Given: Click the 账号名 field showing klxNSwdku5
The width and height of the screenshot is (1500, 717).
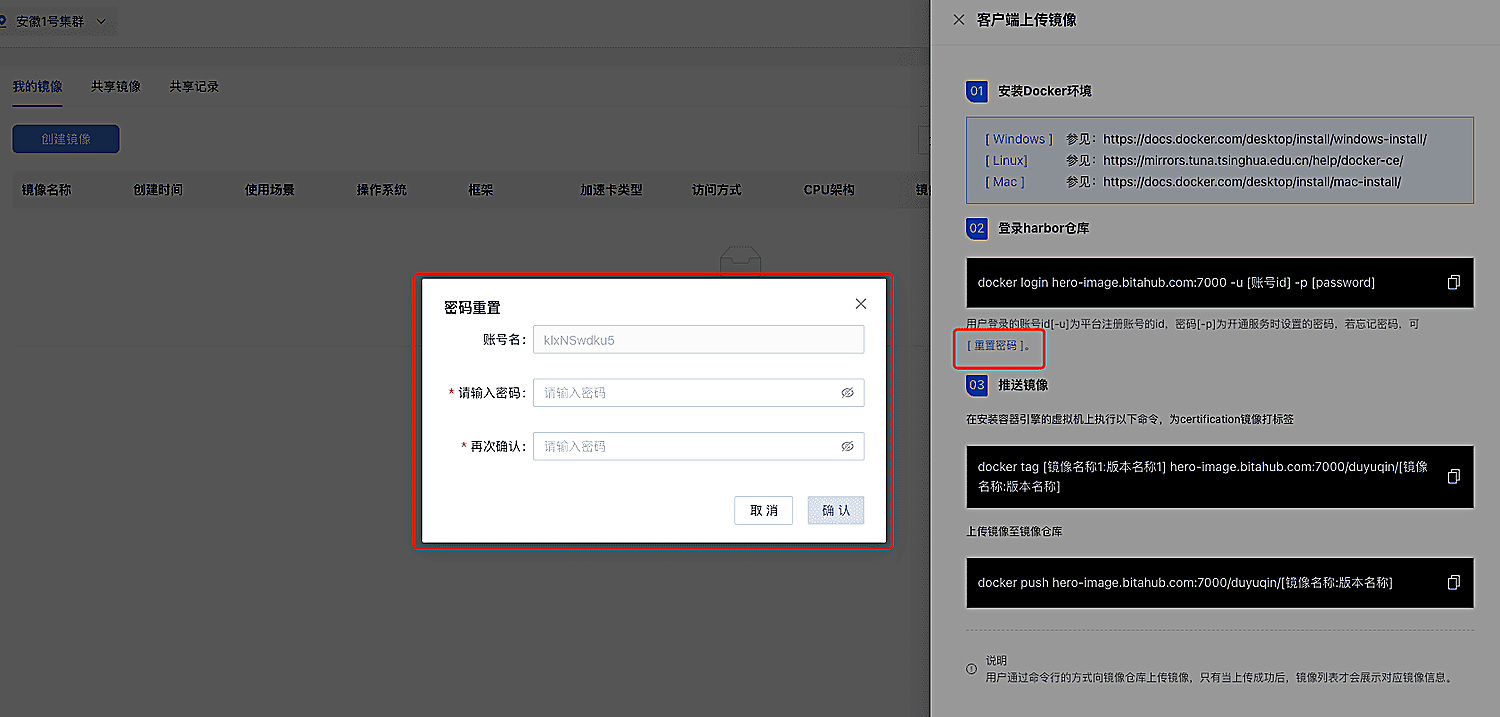Looking at the screenshot, I should [698, 340].
